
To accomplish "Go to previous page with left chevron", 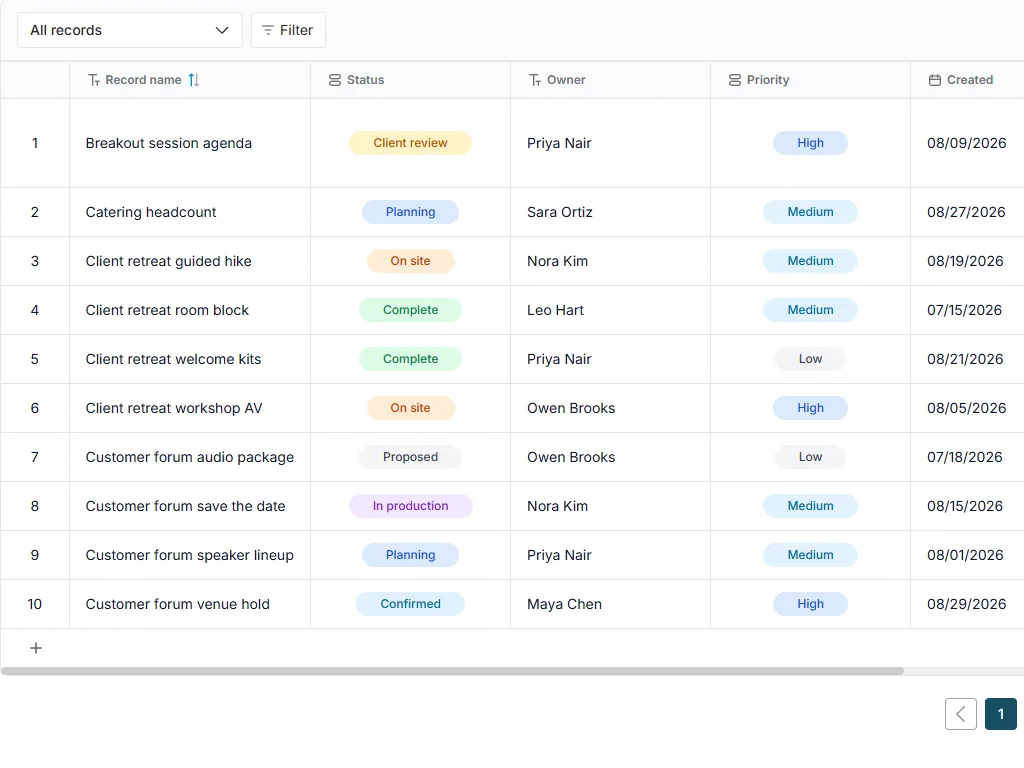I will [x=961, y=714].
